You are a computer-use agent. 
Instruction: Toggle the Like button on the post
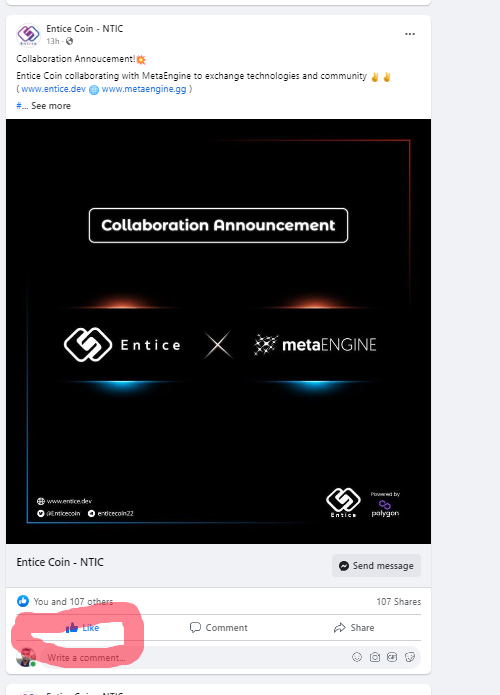pos(82,628)
